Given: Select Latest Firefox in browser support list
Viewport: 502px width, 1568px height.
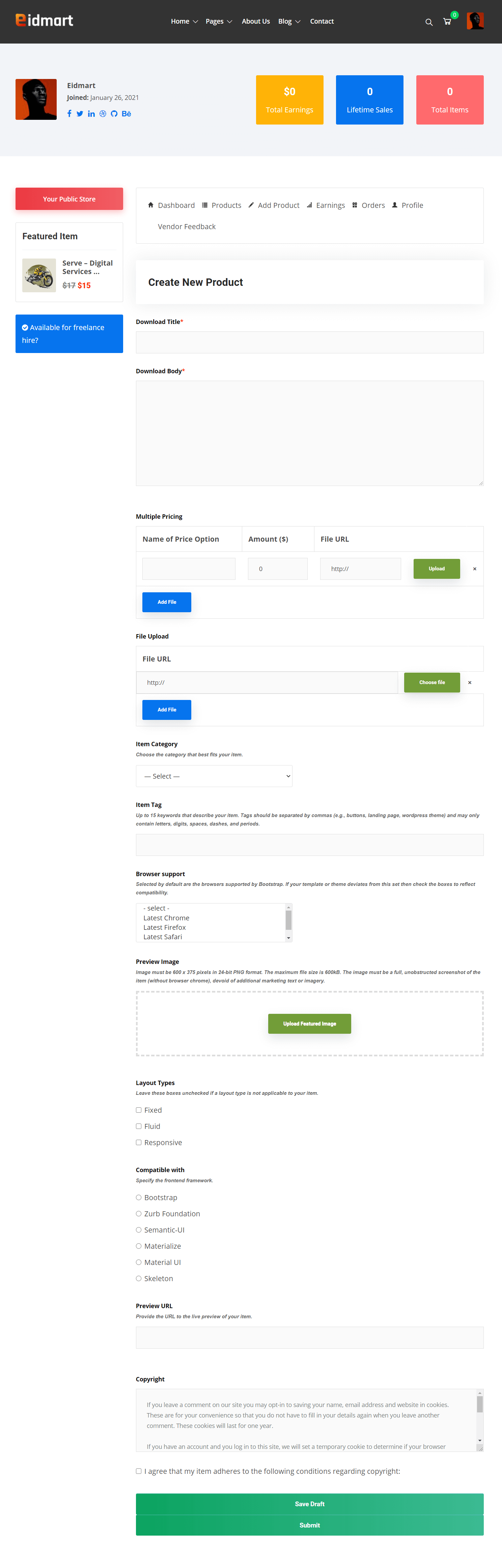Looking at the screenshot, I should [x=165, y=927].
